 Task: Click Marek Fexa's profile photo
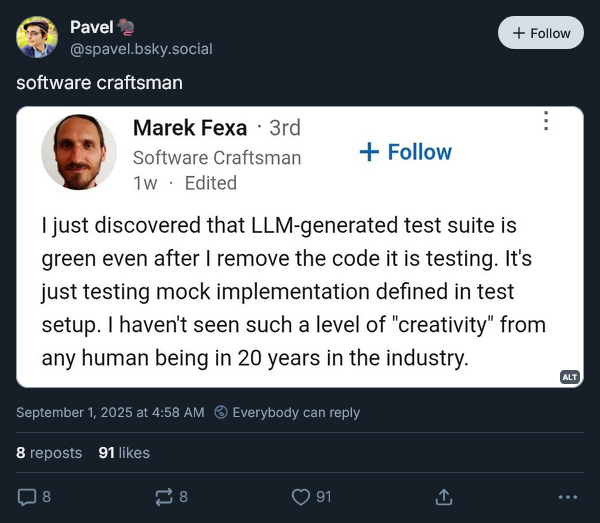click(x=79, y=152)
